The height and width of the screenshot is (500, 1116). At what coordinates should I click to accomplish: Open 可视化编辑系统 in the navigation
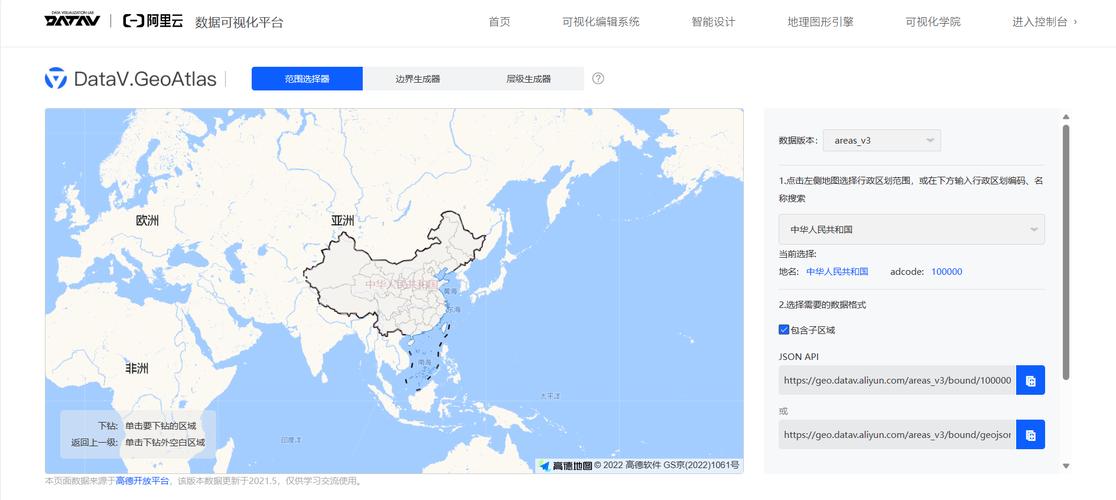click(x=601, y=22)
